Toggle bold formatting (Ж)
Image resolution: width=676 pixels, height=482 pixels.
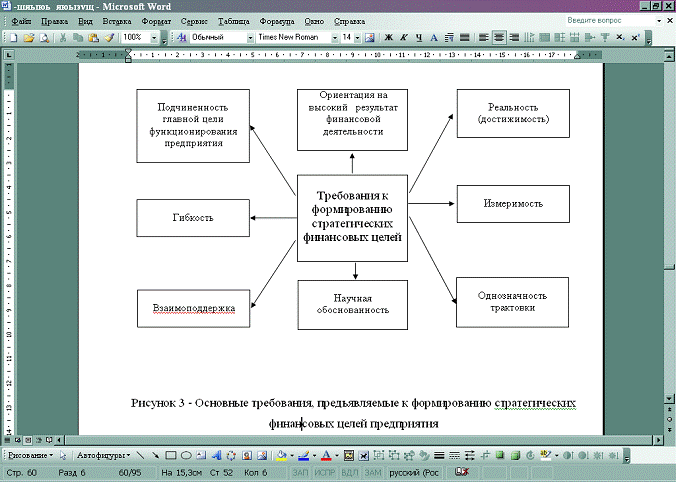click(389, 37)
